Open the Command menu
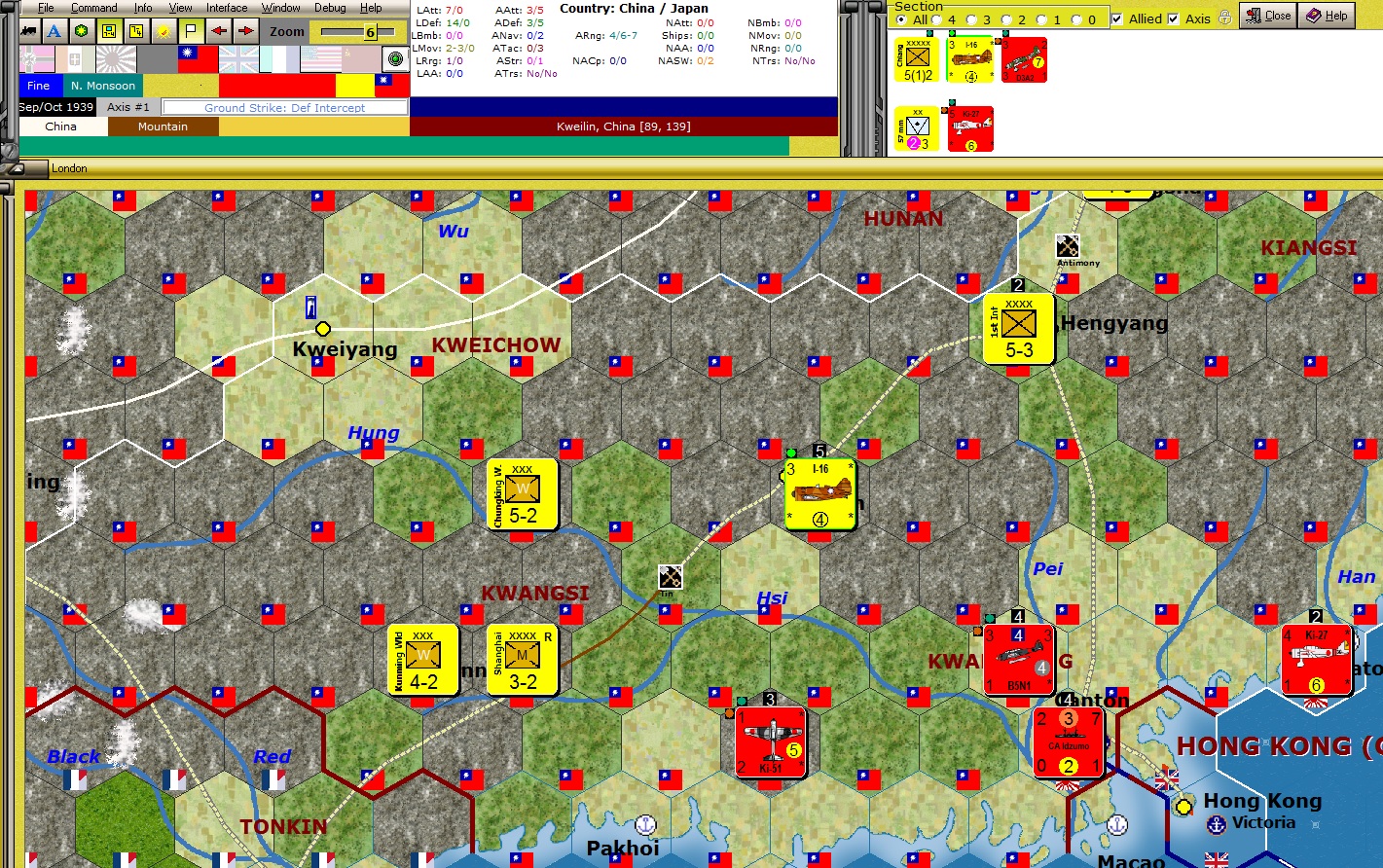This screenshot has height=868, width=1383. (x=93, y=8)
